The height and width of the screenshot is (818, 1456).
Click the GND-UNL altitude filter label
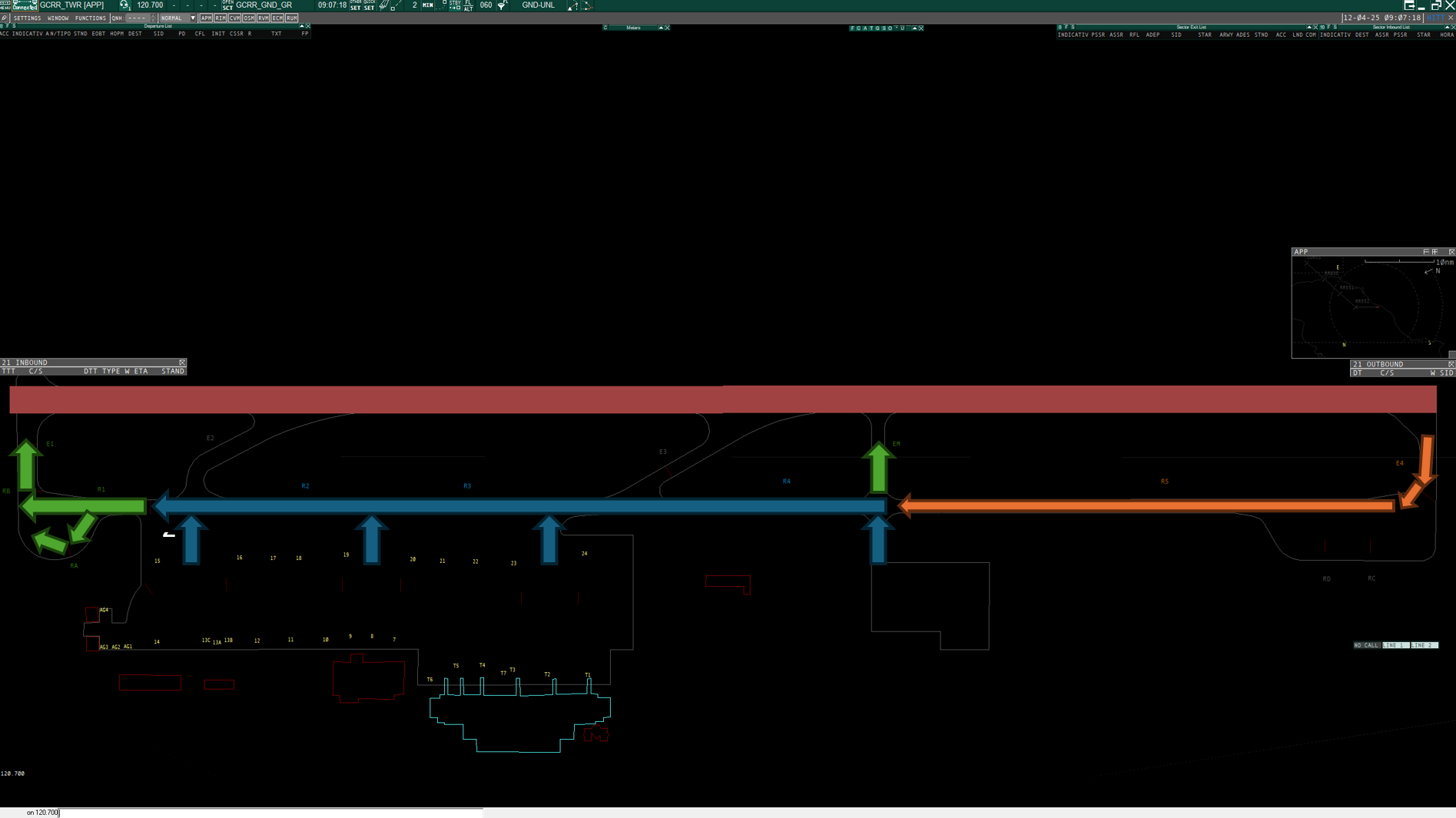coord(538,5)
